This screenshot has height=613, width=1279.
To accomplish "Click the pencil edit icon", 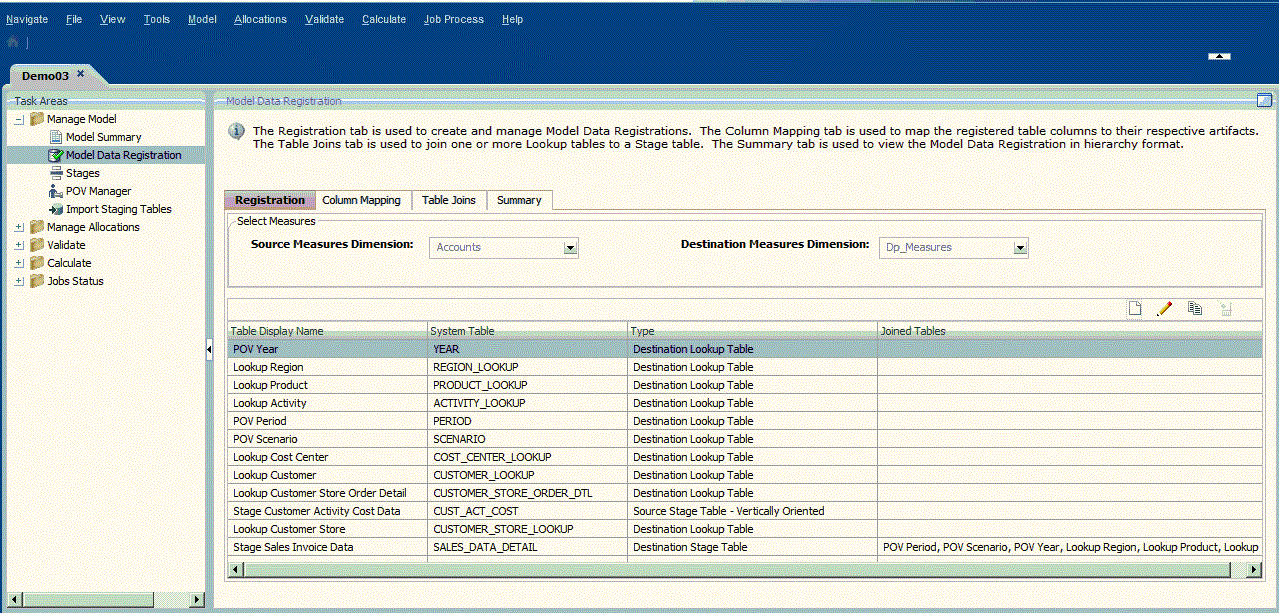I will 1164,309.
